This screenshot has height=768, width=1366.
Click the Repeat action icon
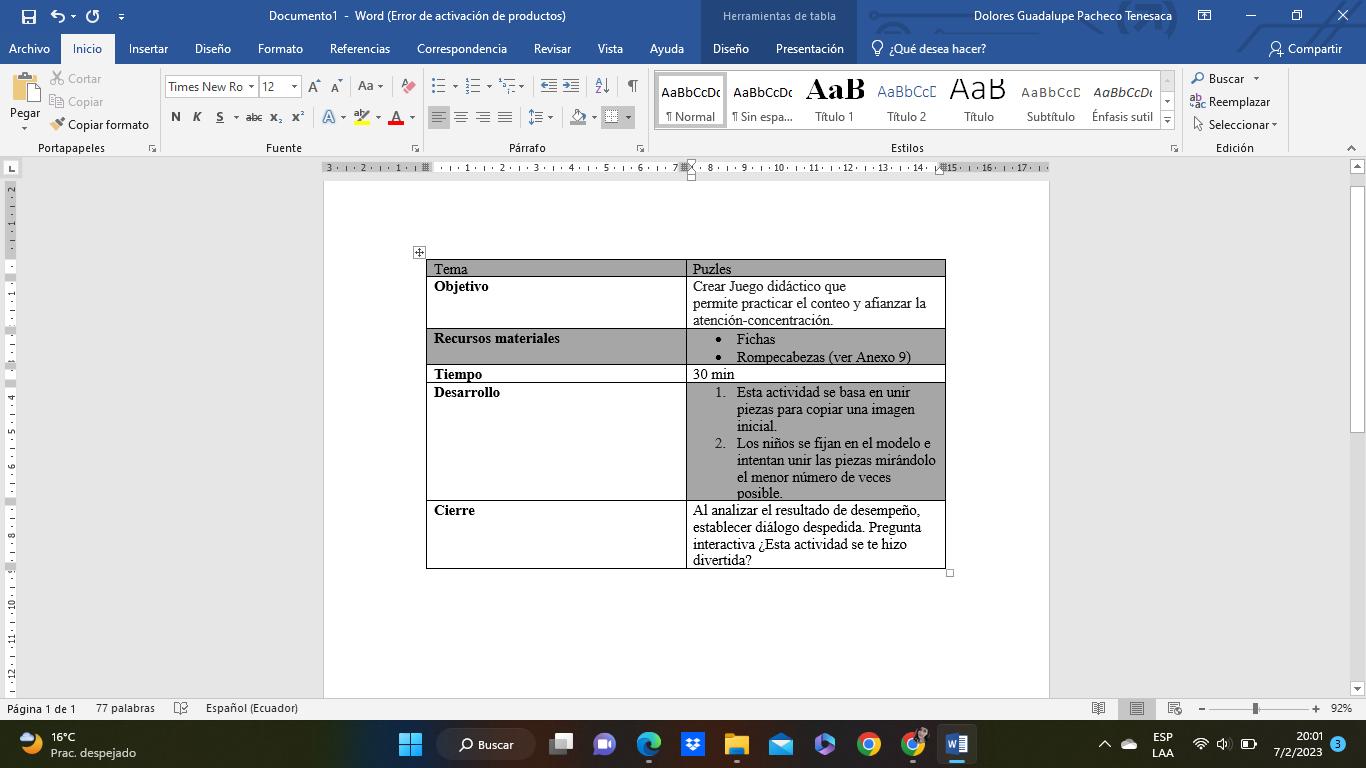[x=93, y=16]
